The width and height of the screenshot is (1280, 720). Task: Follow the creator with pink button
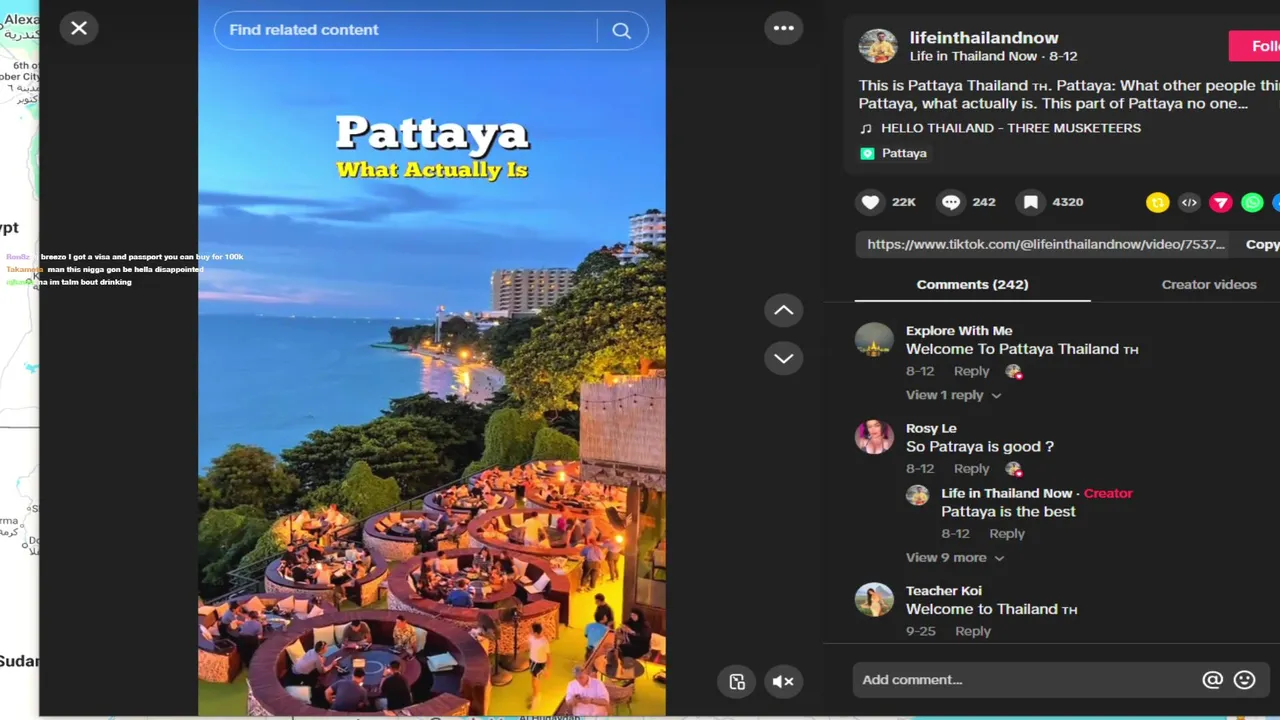[x=1254, y=46]
